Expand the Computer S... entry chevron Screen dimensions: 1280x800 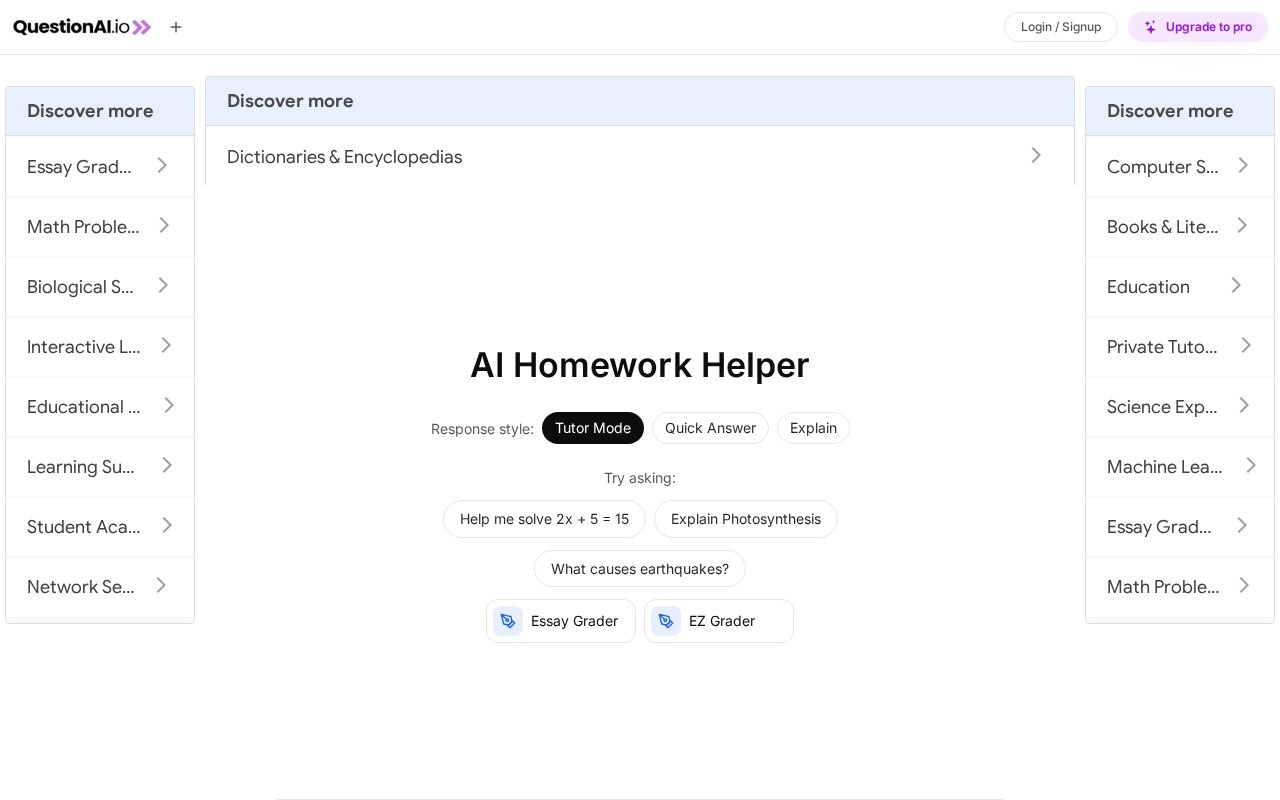click(x=1243, y=166)
